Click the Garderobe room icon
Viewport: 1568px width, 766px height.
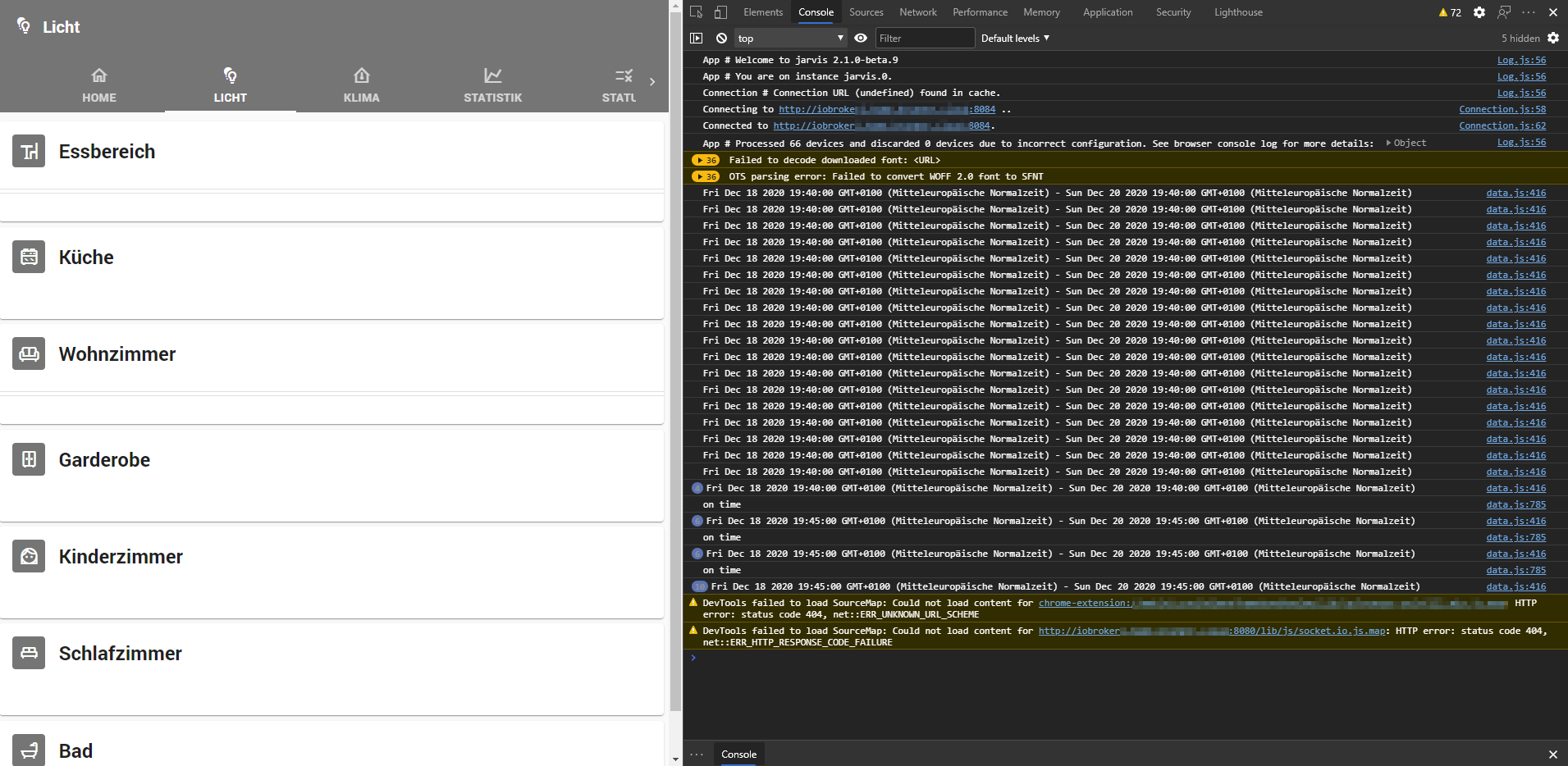[29, 459]
